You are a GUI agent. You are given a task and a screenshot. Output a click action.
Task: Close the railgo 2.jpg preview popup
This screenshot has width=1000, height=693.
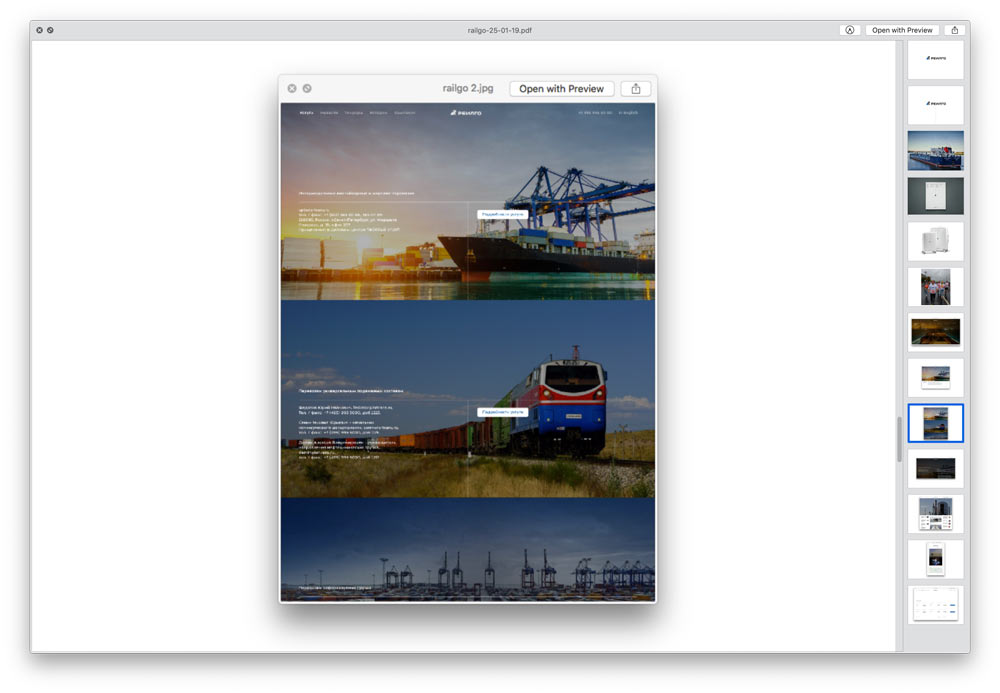tap(291, 88)
